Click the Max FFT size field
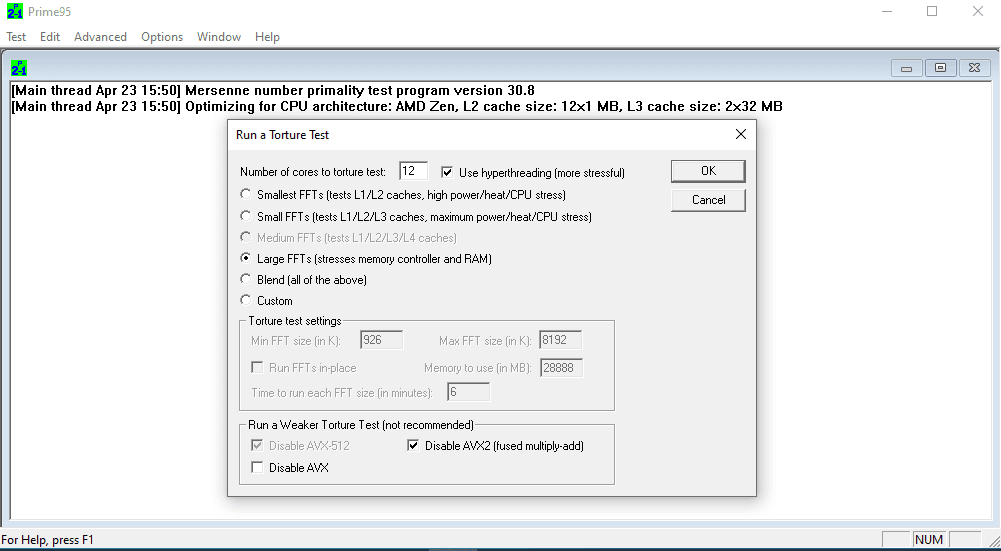The width and height of the screenshot is (1001, 551). coord(561,340)
